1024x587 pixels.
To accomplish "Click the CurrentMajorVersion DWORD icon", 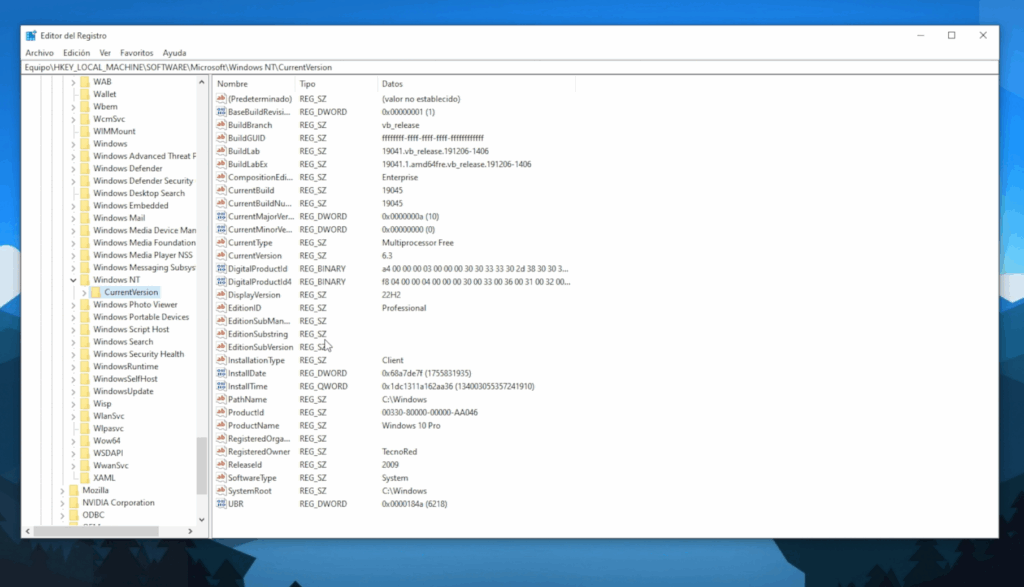I will click(221, 216).
